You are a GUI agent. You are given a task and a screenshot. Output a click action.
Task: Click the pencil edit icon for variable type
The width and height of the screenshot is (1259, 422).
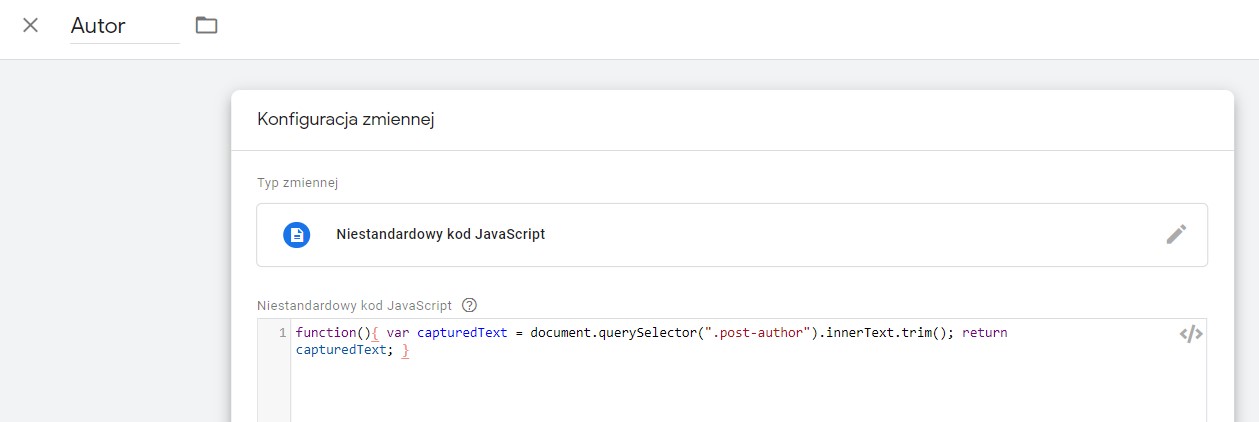coord(1176,234)
